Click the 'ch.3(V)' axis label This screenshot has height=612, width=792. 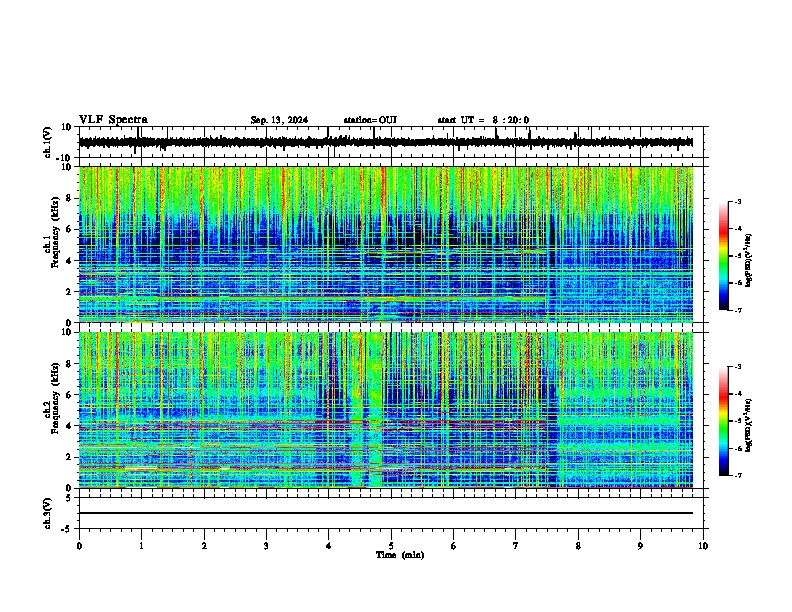47,513
